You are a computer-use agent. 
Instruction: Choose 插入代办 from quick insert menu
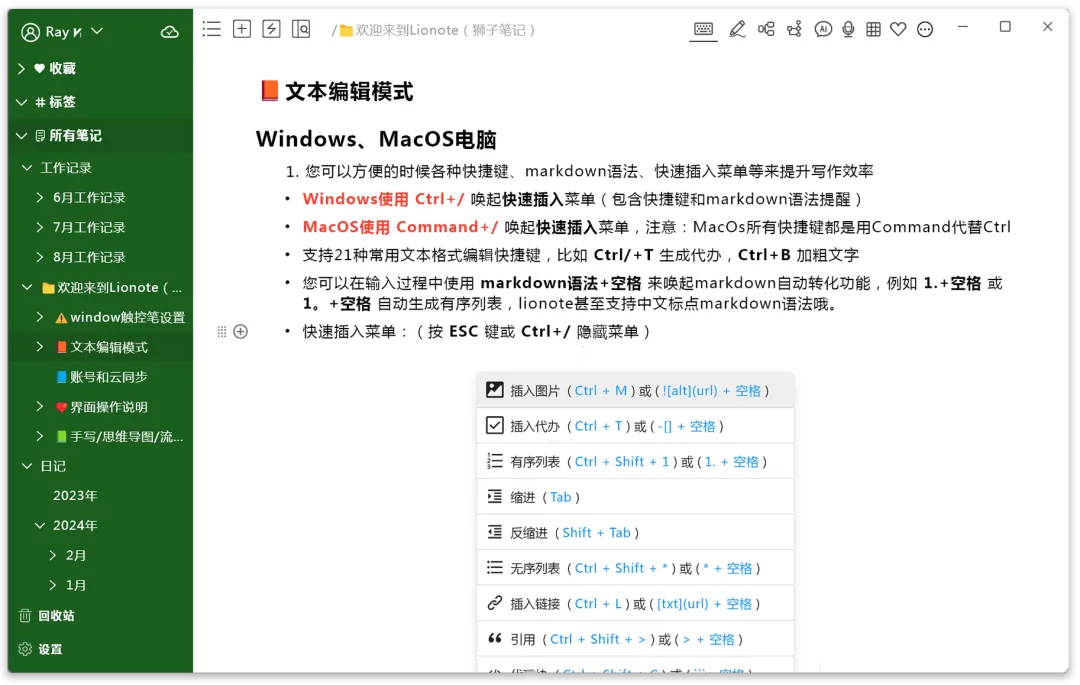coord(635,426)
